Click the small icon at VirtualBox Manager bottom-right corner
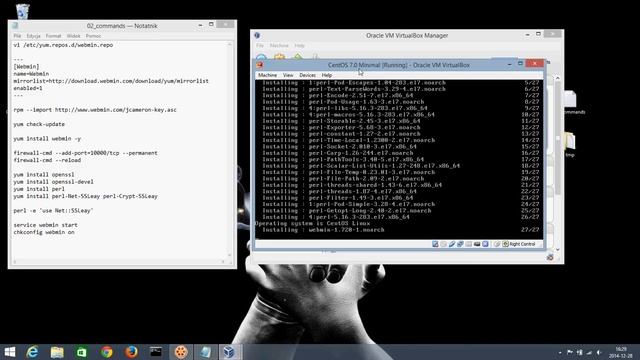 [x=550, y=257]
